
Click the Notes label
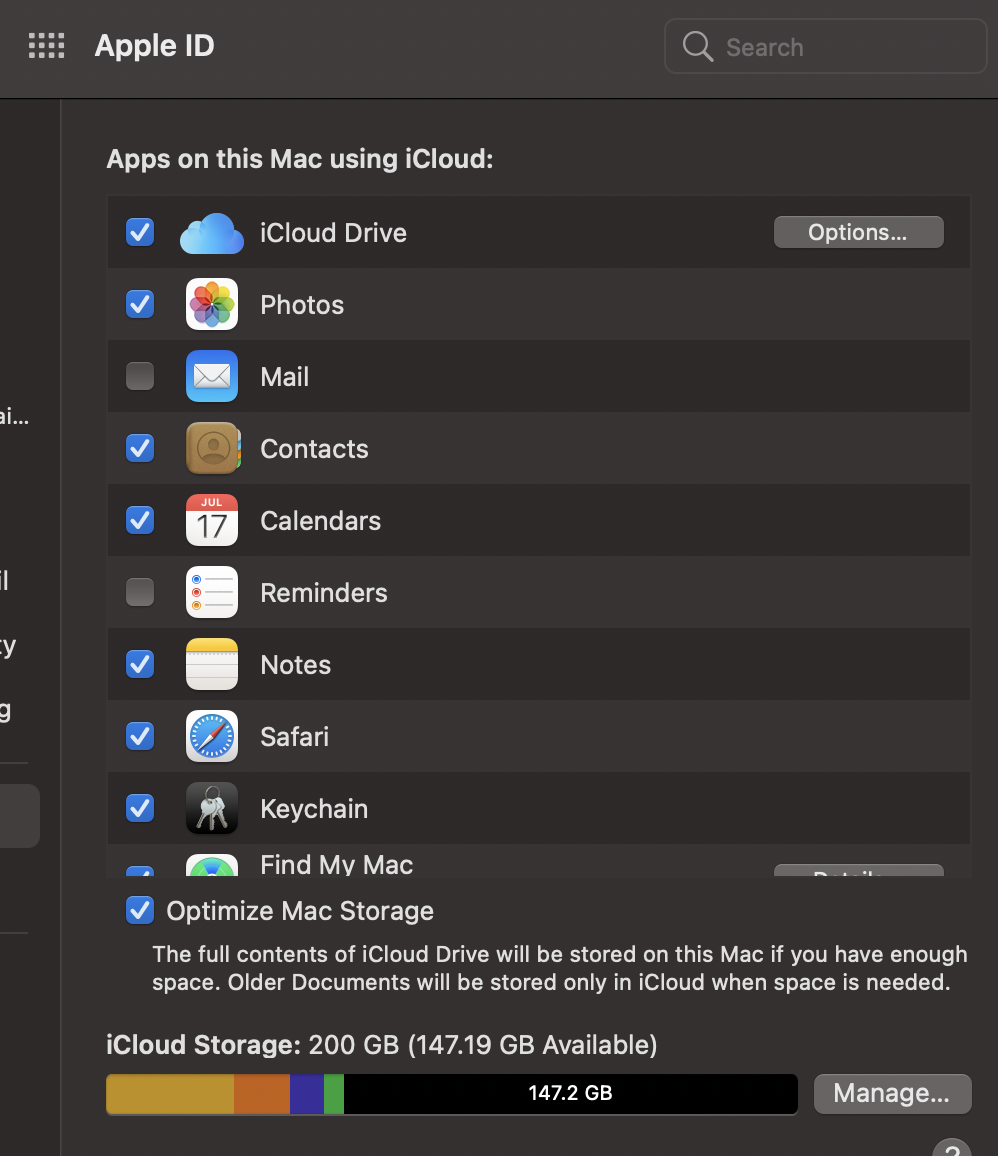(296, 665)
